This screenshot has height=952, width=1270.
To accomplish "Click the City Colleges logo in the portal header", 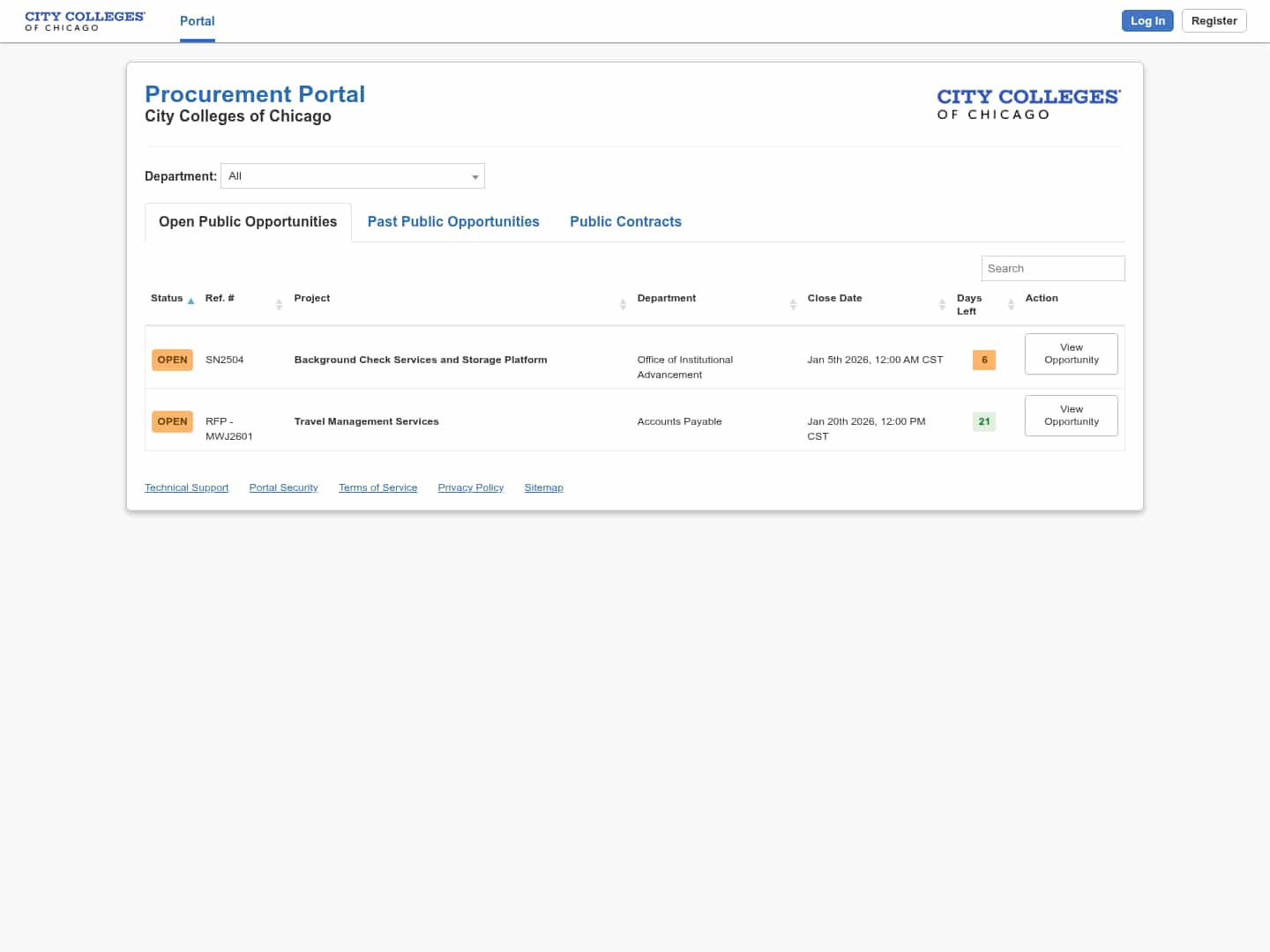I will pos(1028,103).
